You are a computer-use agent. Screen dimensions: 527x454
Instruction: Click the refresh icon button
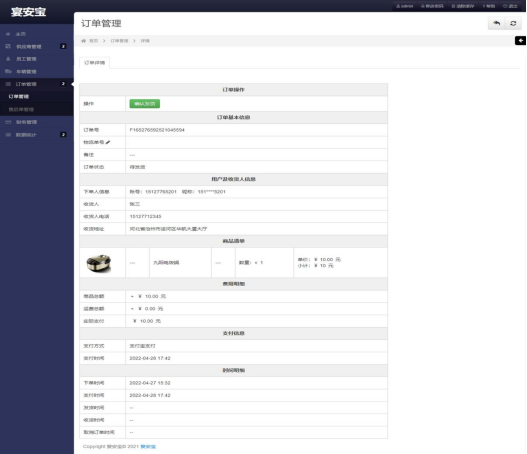coord(513,23)
